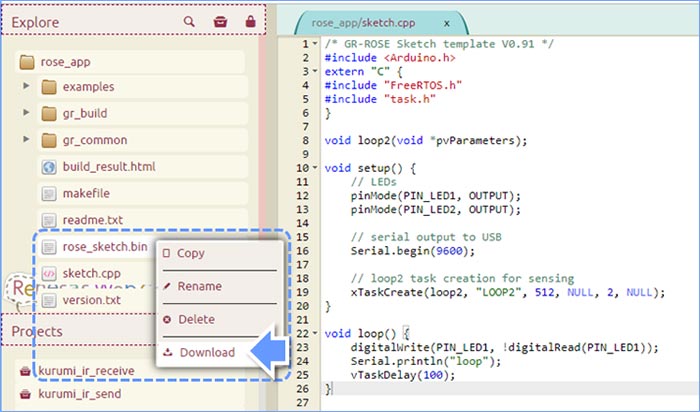This screenshot has height=412, width=700.
Task: Click the rose_app folder icon
Action: tap(28, 62)
